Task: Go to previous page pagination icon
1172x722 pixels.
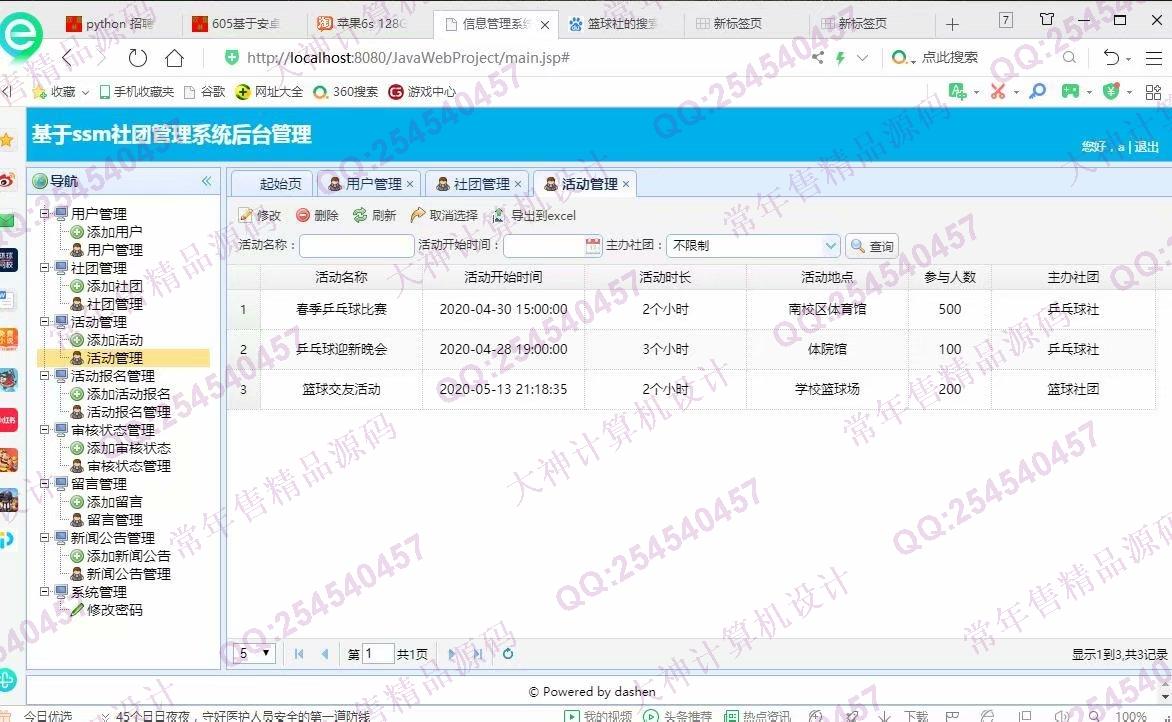Action: tap(324, 654)
